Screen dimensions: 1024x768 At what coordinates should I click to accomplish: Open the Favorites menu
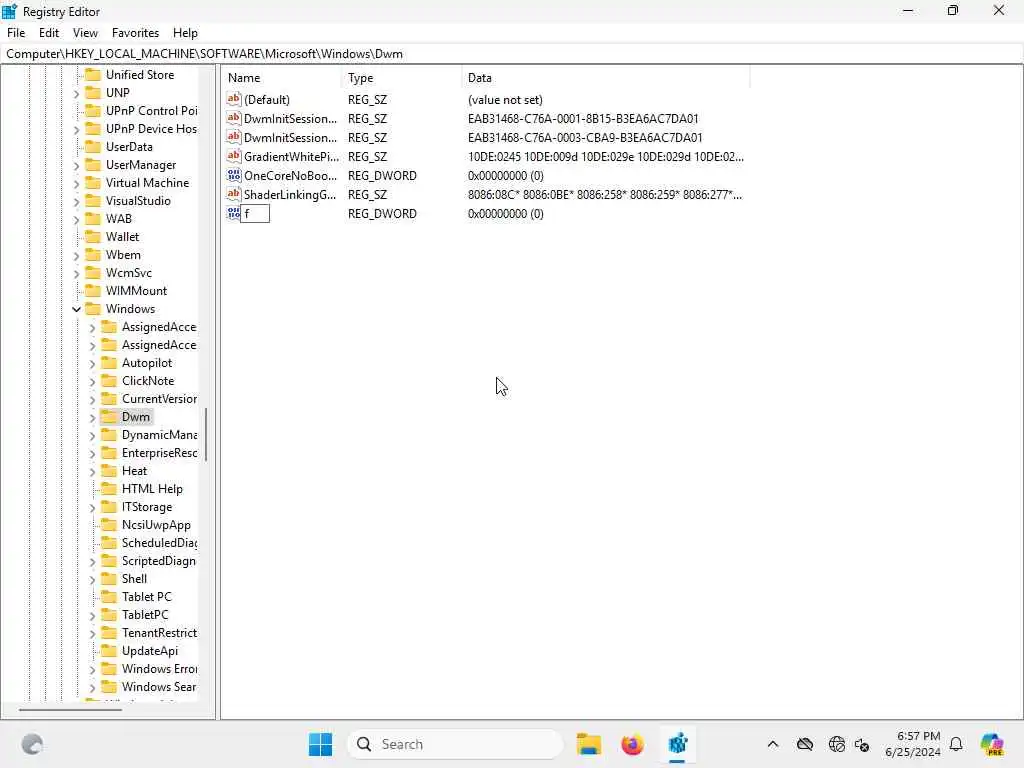(135, 33)
